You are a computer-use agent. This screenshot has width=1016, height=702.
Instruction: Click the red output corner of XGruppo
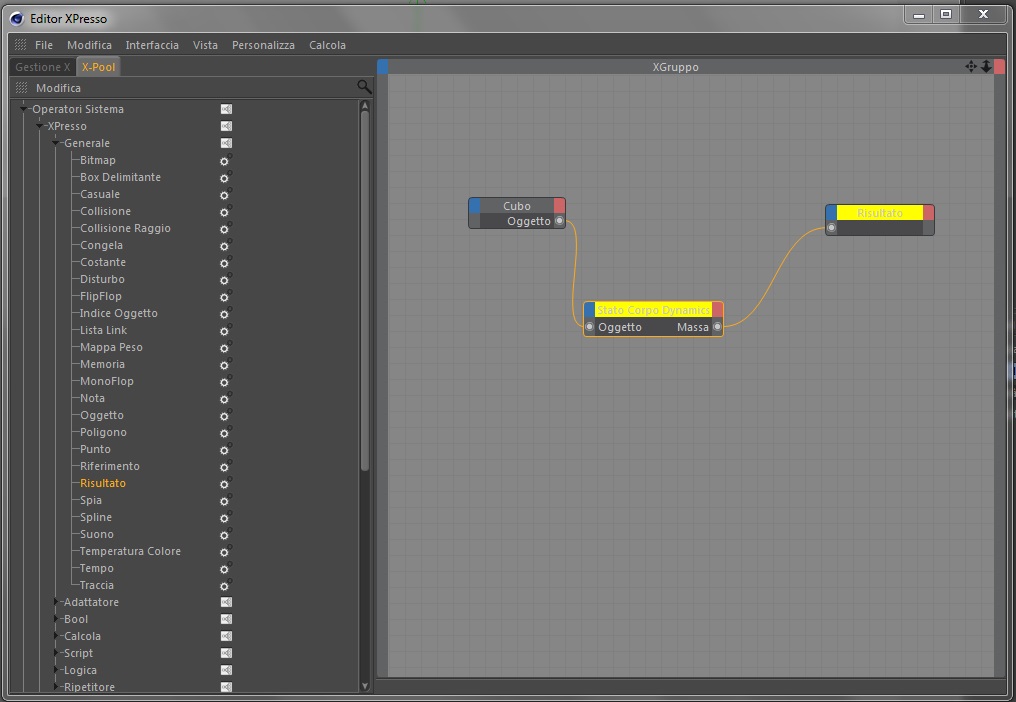click(1000, 66)
